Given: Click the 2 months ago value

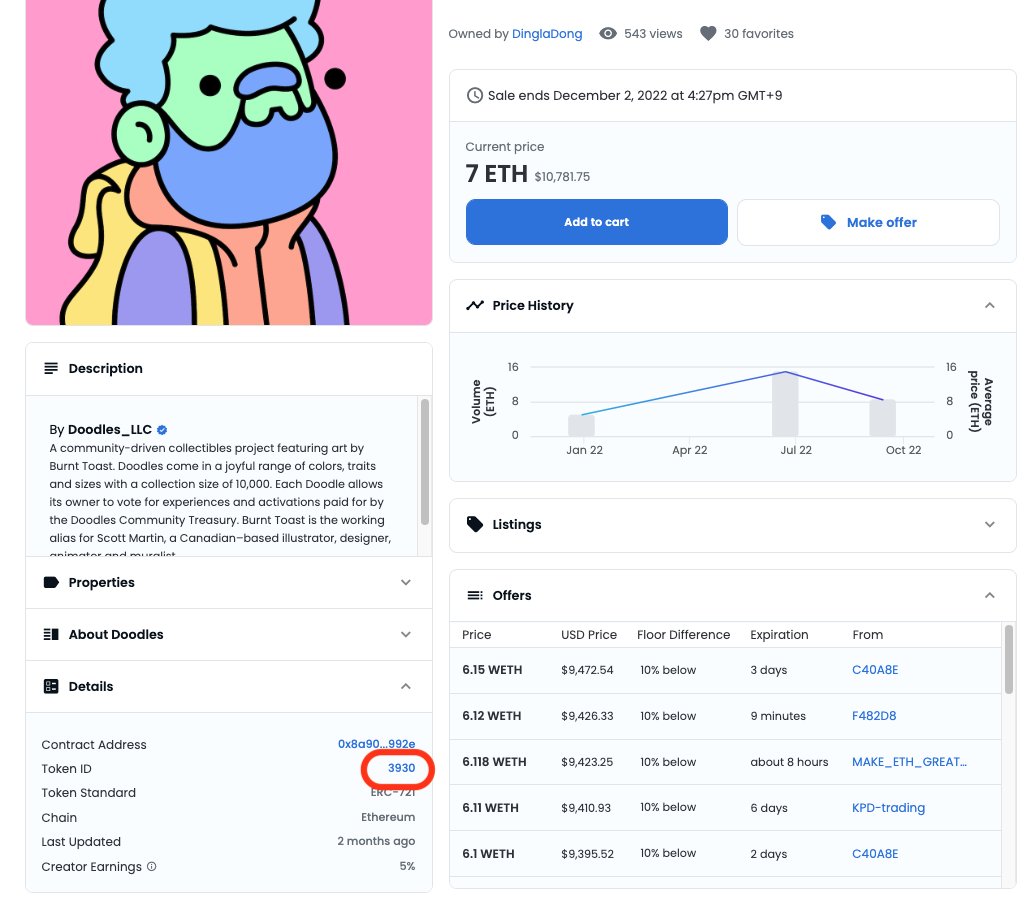Looking at the screenshot, I should [x=376, y=841].
